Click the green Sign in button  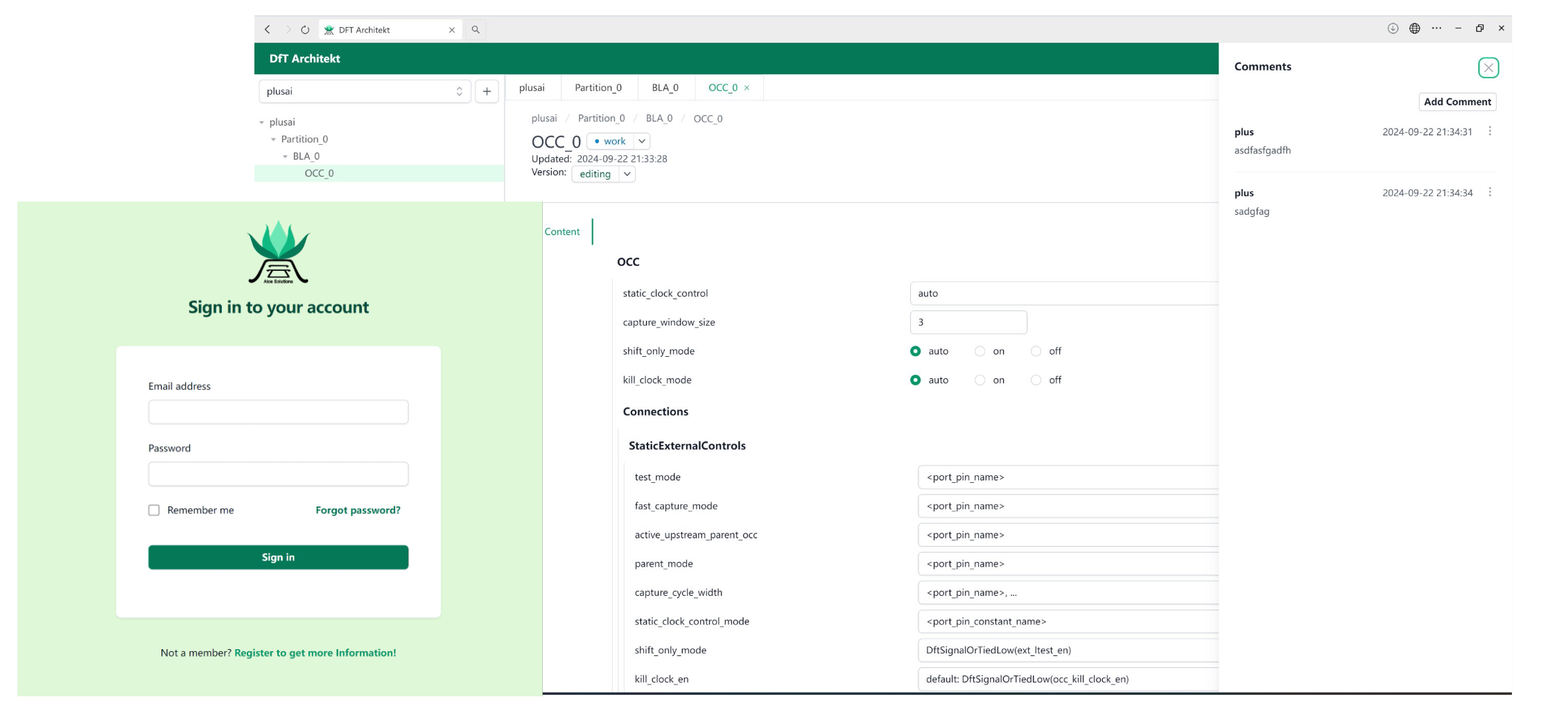coord(278,558)
